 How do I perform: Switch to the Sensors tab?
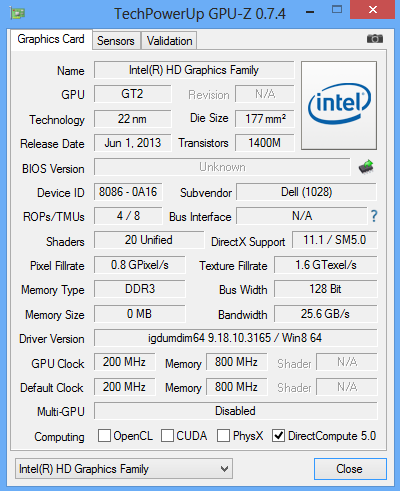(116, 41)
